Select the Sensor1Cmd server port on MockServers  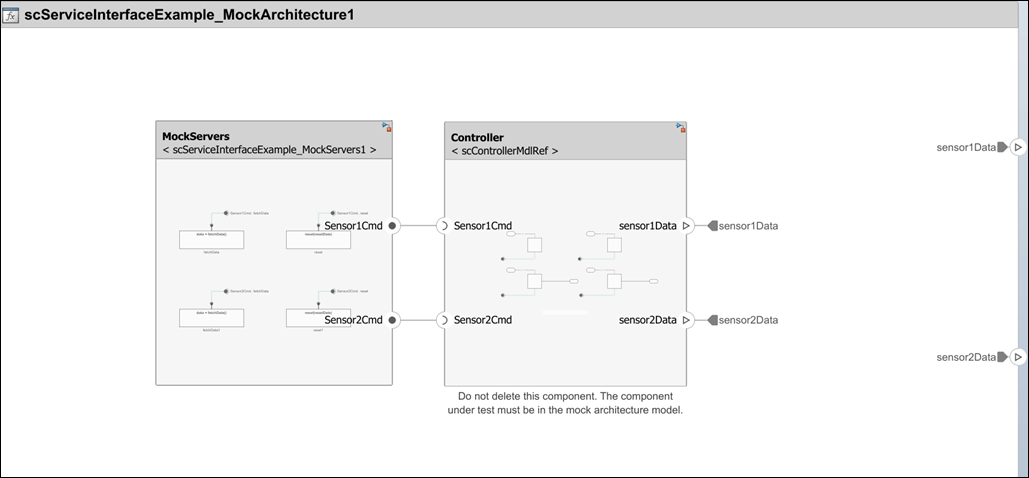click(x=393, y=226)
